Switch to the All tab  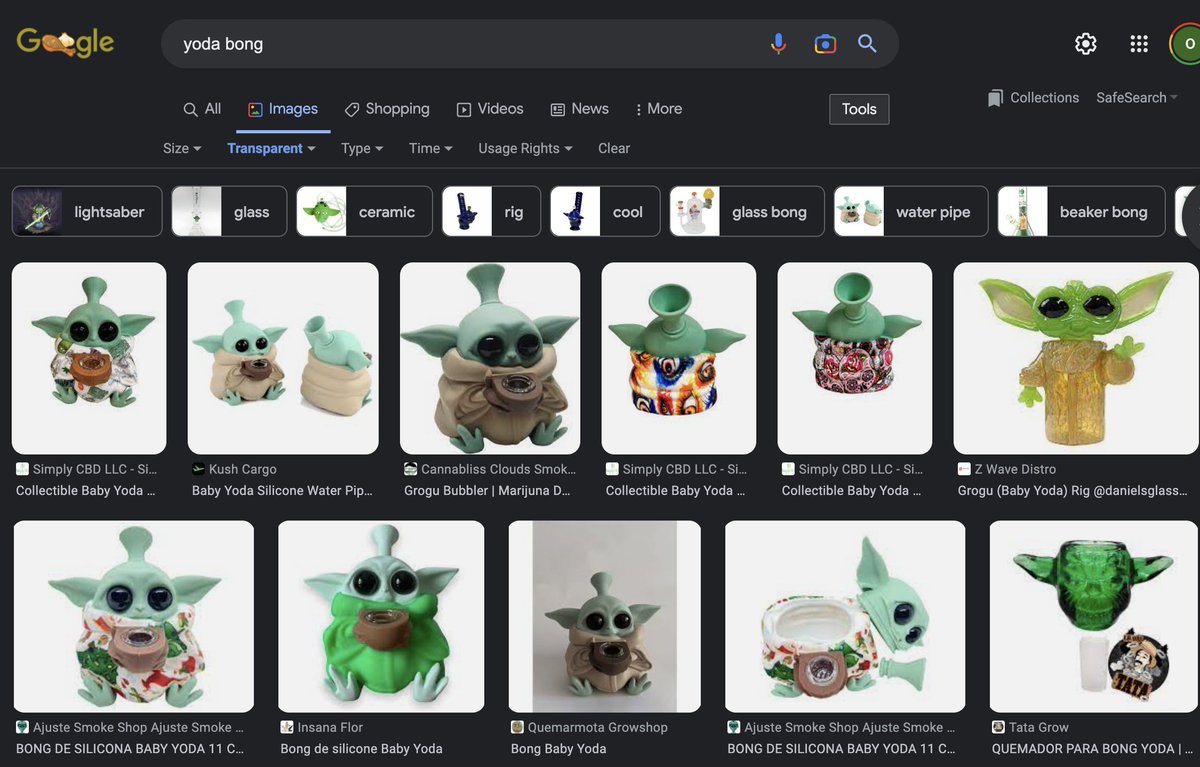tap(202, 109)
